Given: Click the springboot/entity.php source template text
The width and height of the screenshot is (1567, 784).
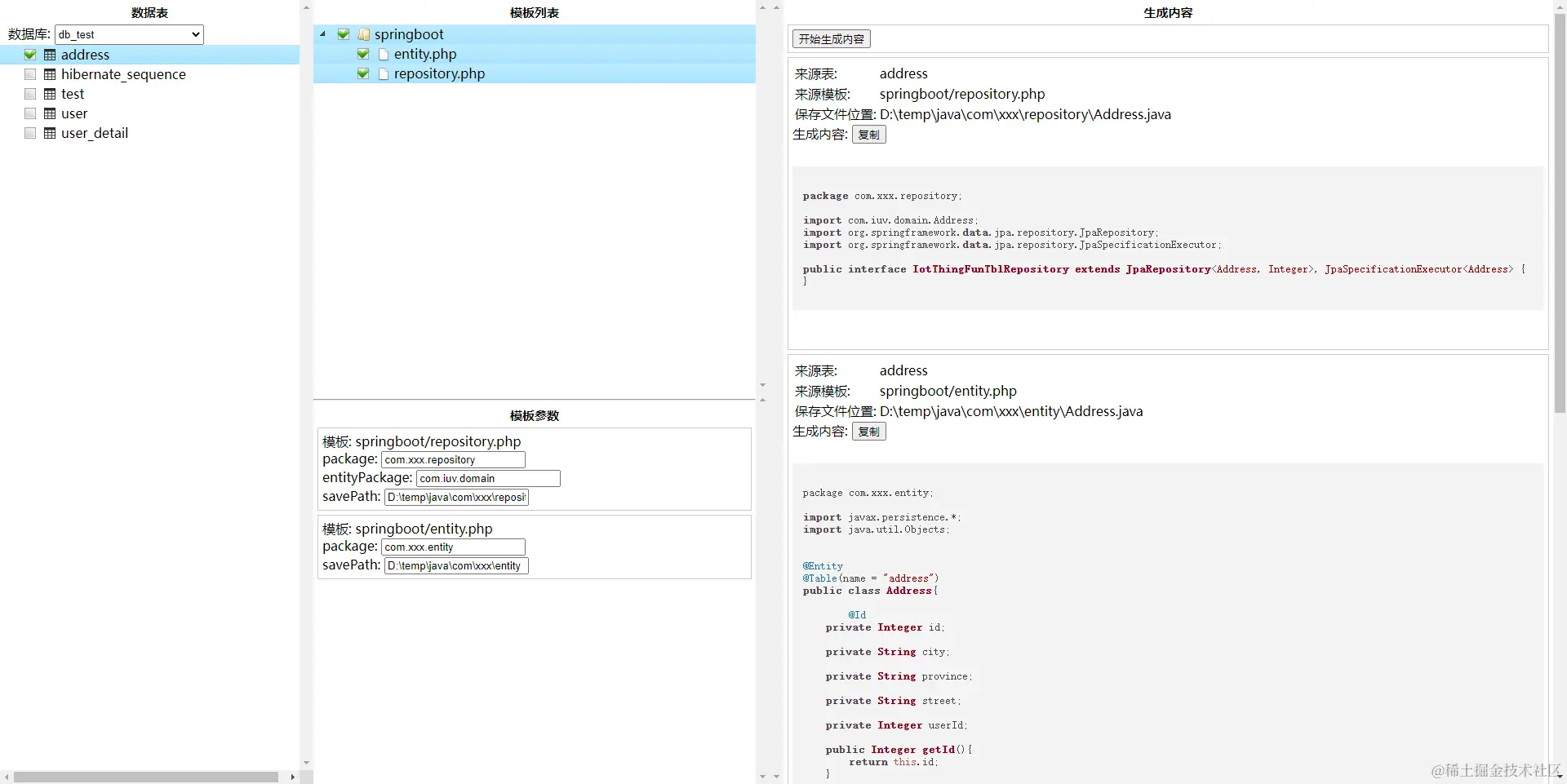Looking at the screenshot, I should point(948,391).
